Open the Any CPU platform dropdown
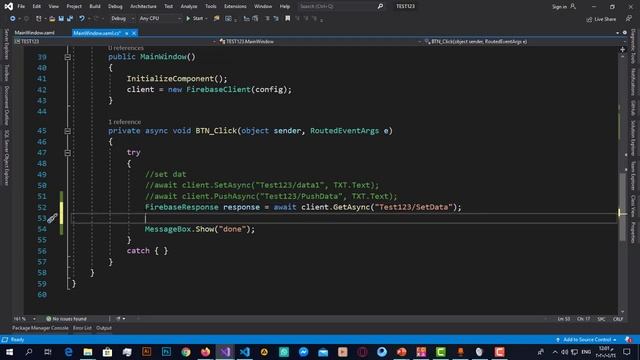 pos(160,18)
